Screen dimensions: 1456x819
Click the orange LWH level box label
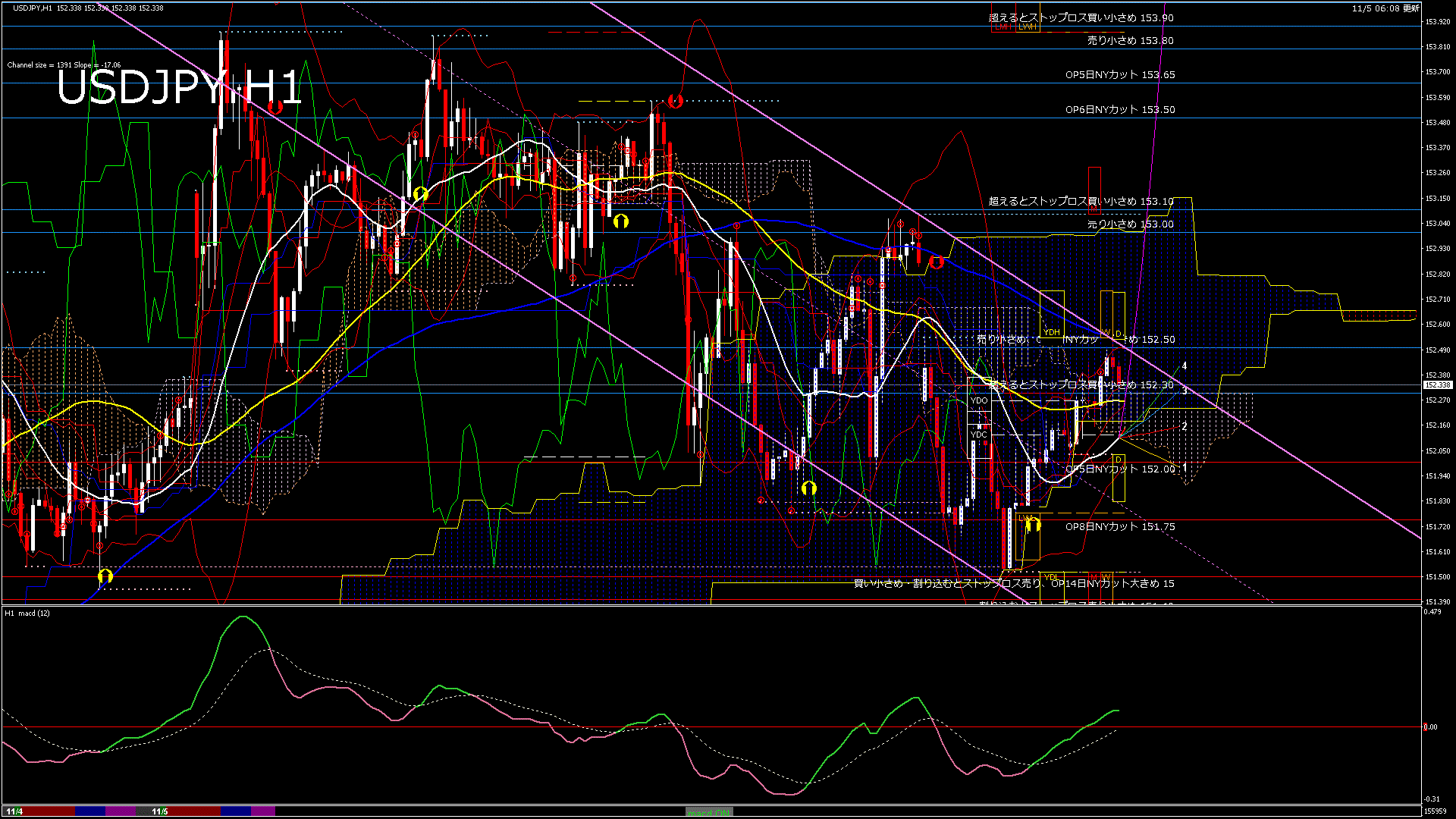tap(1027, 27)
